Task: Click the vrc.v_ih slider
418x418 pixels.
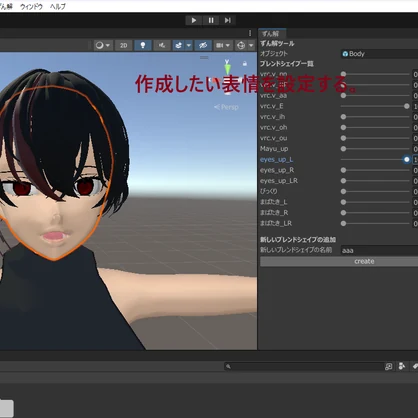Action: 375,117
